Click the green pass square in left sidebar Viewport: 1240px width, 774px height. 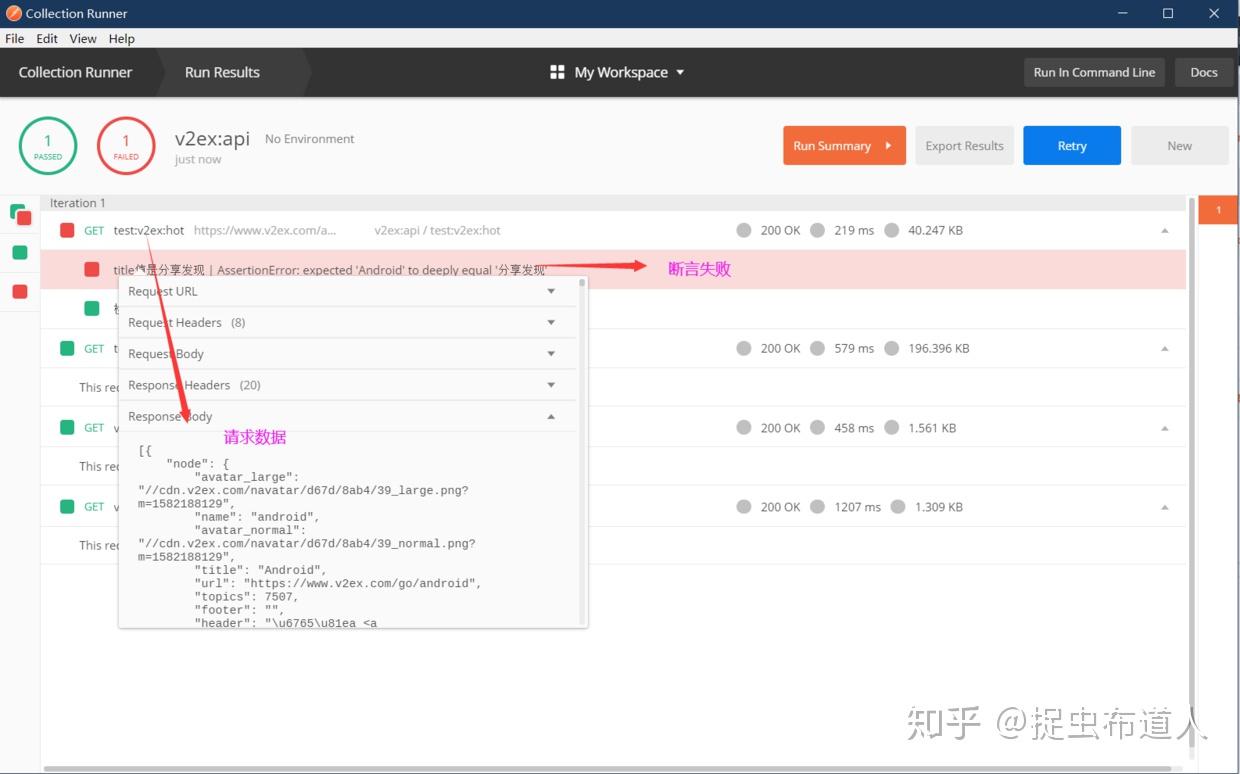pyautogui.click(x=18, y=252)
